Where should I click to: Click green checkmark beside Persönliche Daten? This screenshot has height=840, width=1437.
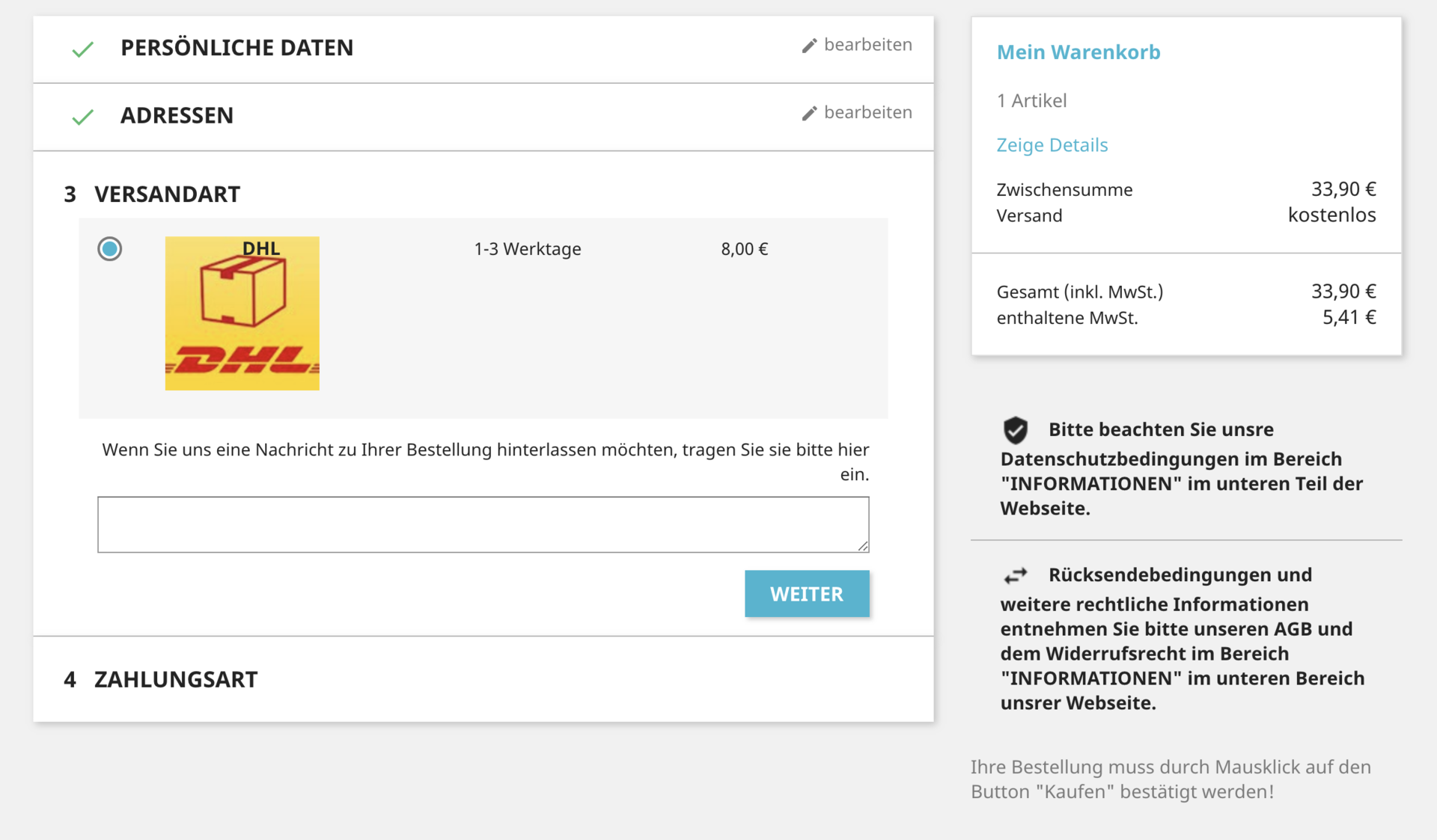click(82, 49)
